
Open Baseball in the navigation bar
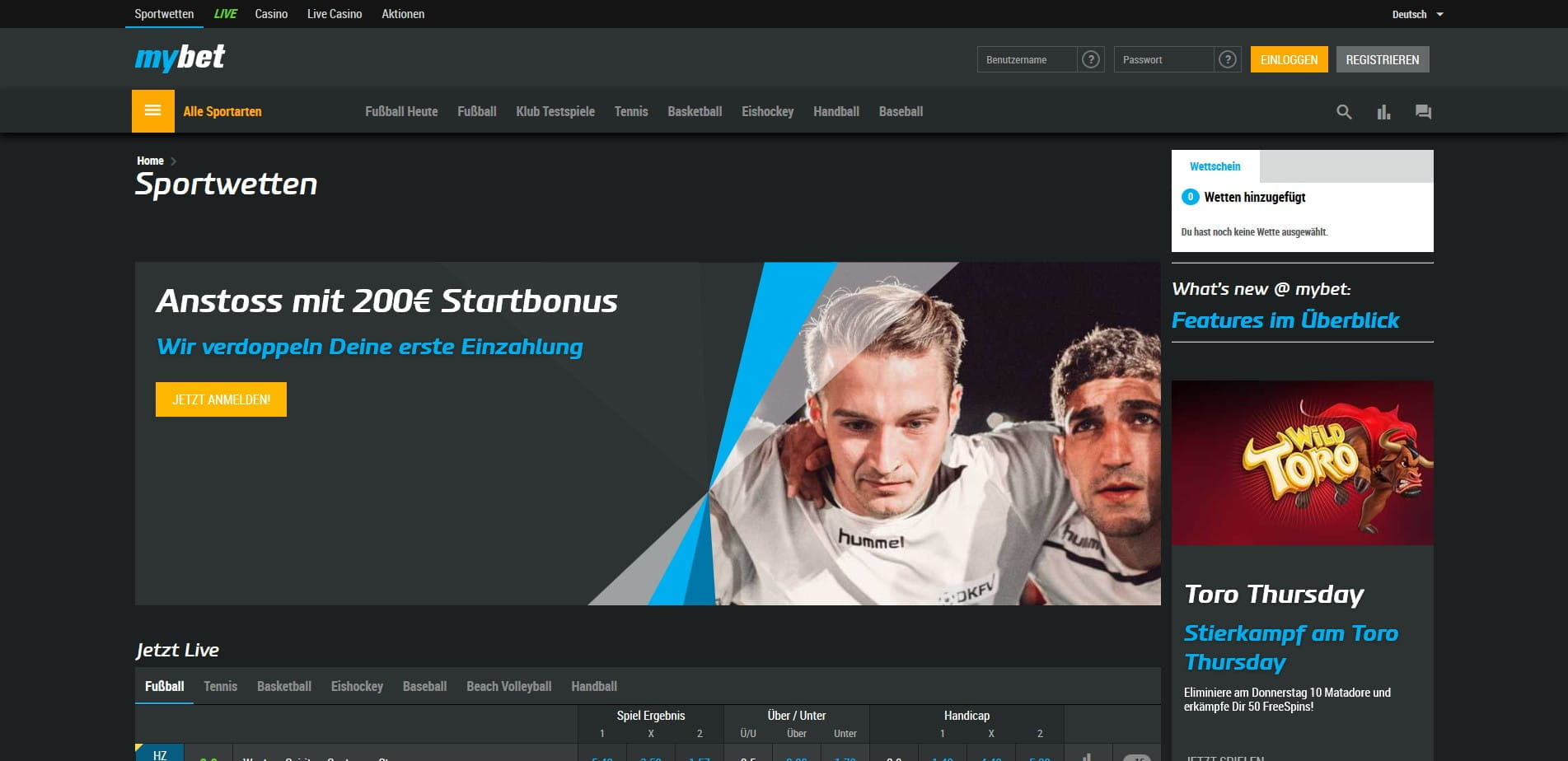pyautogui.click(x=901, y=111)
